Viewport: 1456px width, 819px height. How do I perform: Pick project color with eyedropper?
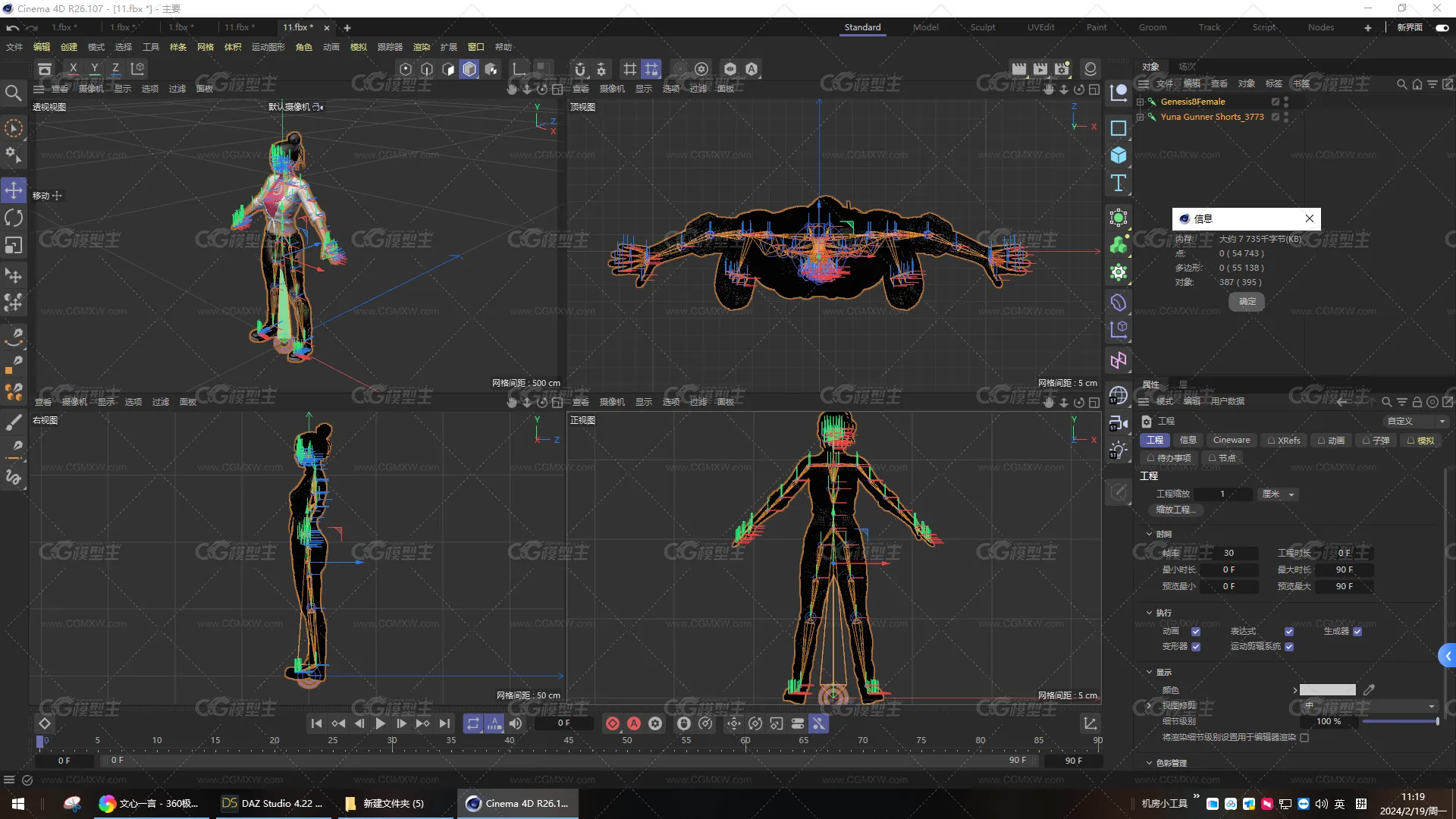tap(1369, 690)
